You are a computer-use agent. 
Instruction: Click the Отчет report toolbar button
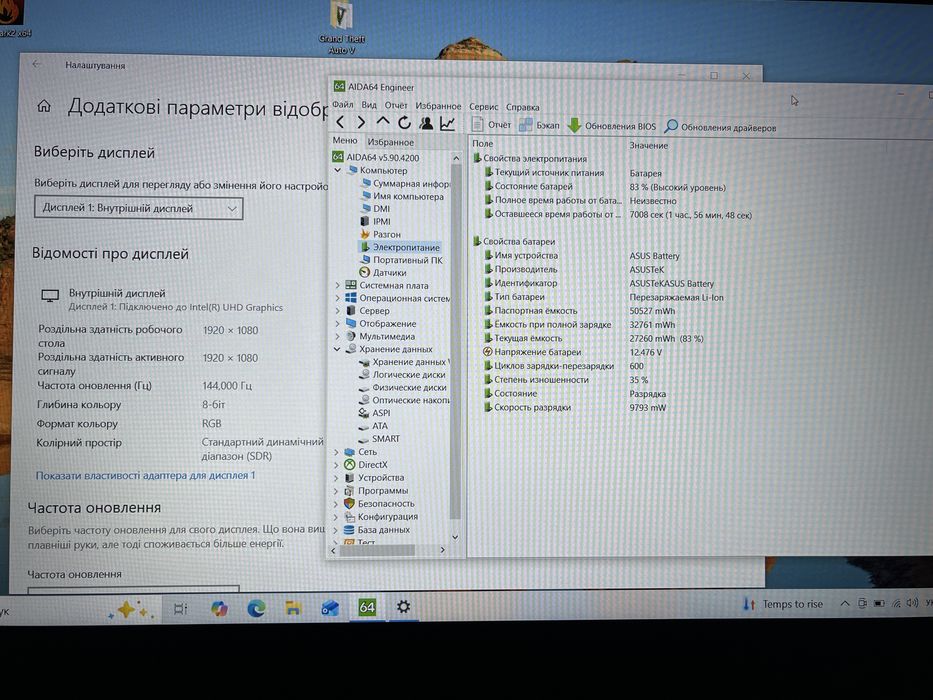pos(491,124)
